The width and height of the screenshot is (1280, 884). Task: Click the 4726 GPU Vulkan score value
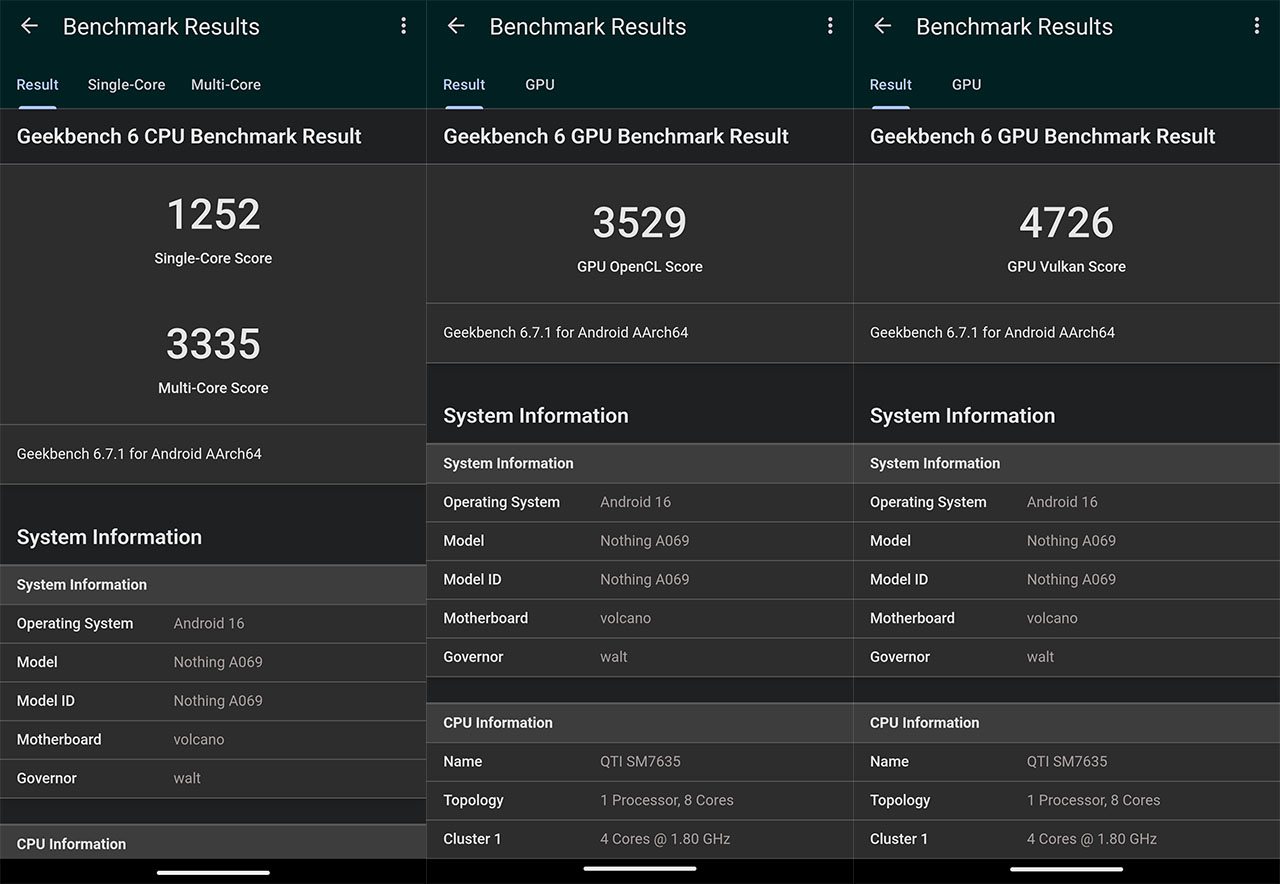(x=1066, y=223)
